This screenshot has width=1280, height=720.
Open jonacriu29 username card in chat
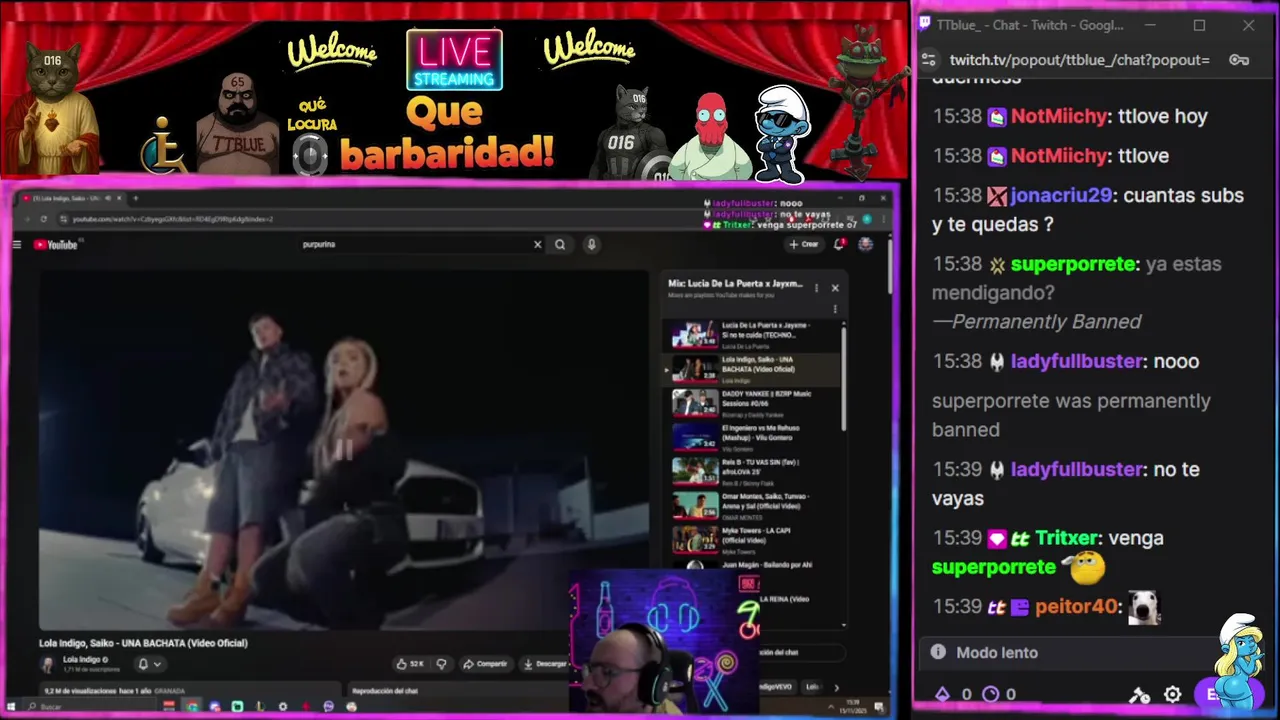point(1062,196)
